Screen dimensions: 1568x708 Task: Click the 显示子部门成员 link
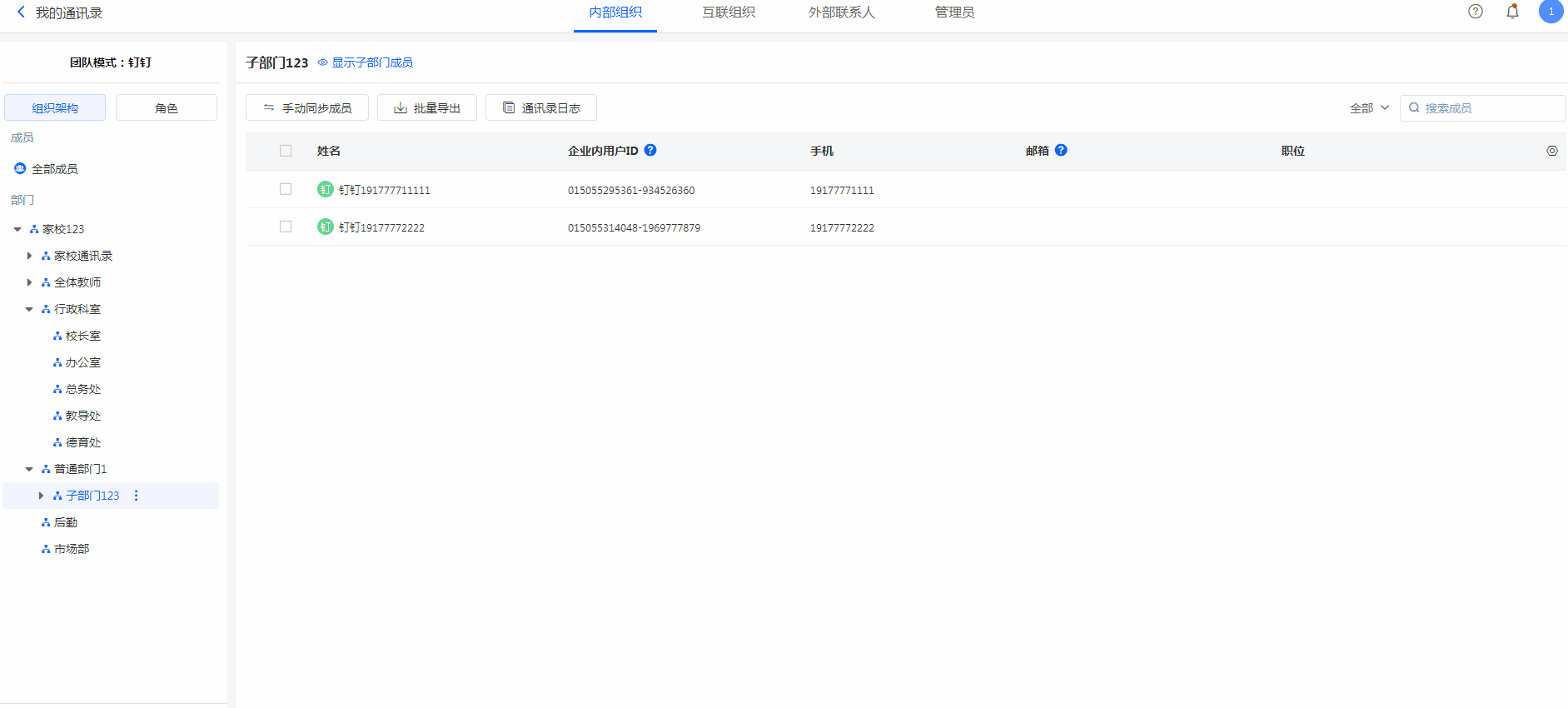(371, 62)
